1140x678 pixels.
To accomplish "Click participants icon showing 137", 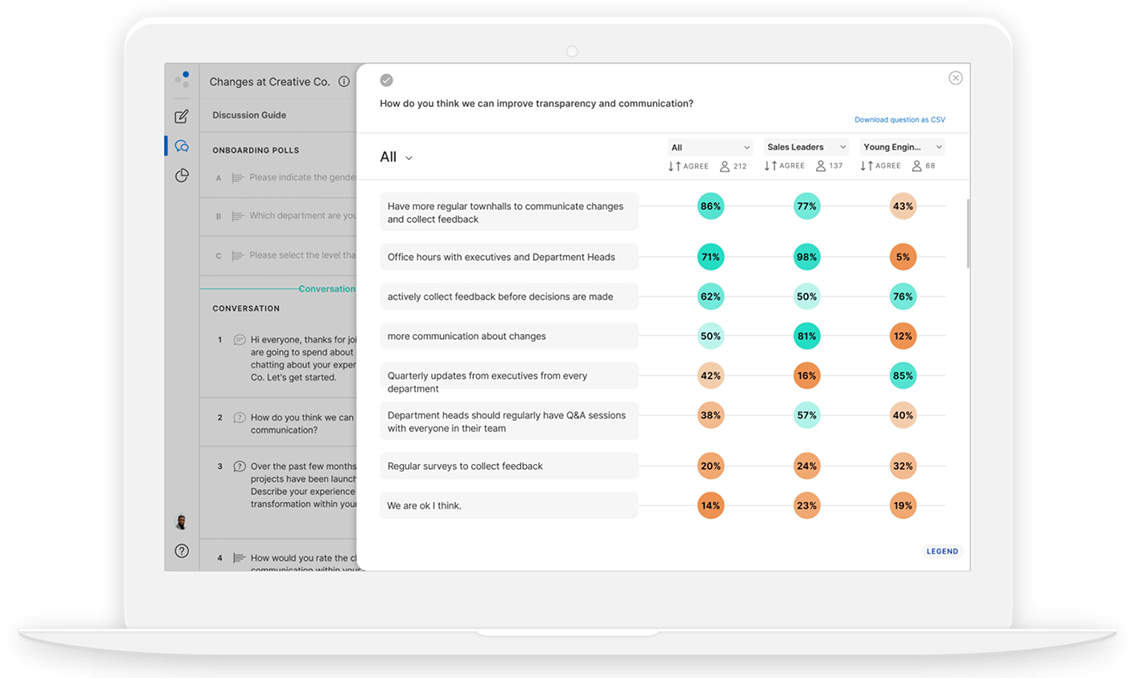I will pyautogui.click(x=821, y=166).
